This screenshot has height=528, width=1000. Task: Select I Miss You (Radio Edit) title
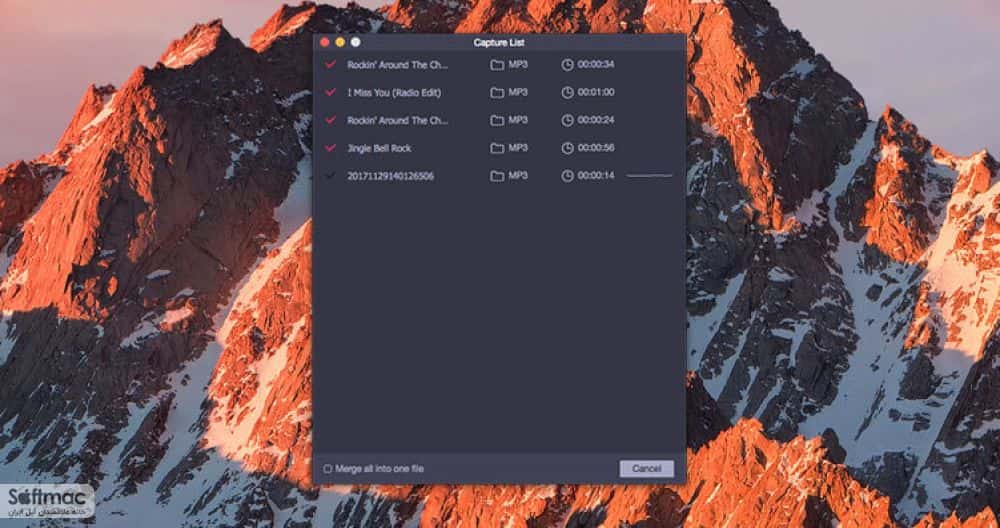click(x=394, y=92)
